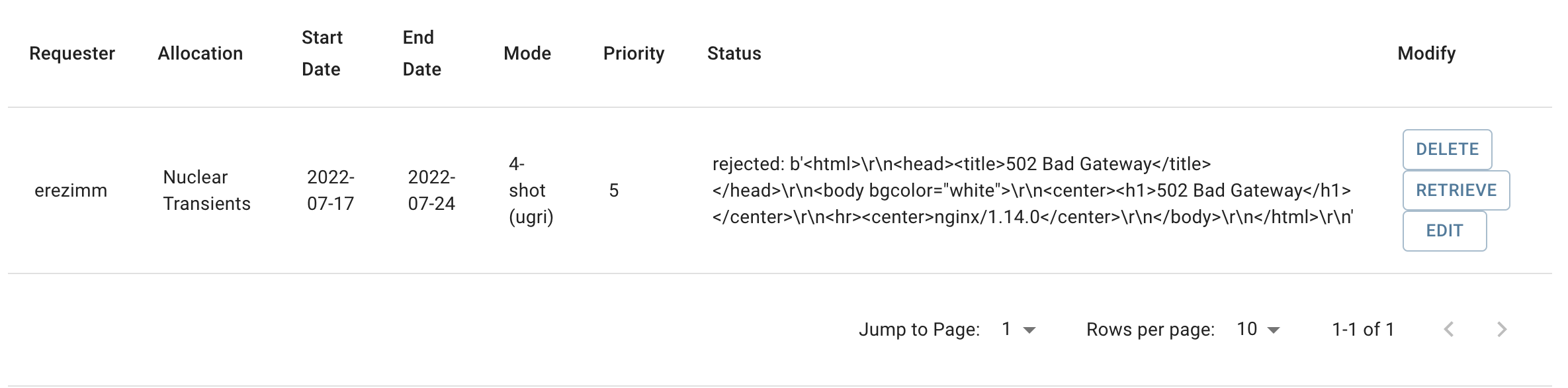1568x388 pixels.
Task: Click the 4-shot (ugri) mode cell
Action: click(531, 191)
